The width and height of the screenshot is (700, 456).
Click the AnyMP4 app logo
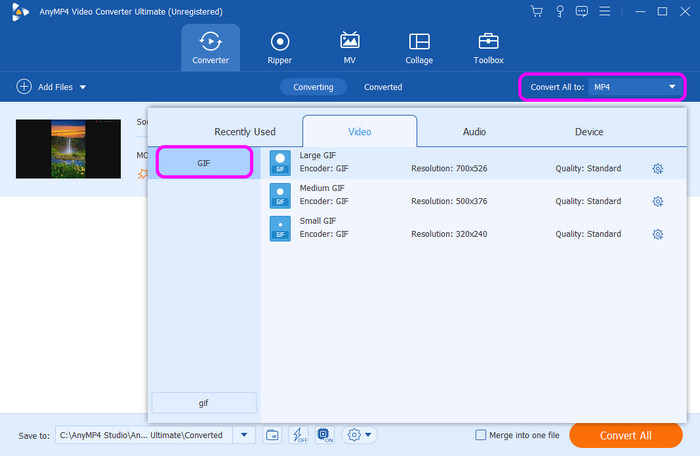click(x=20, y=12)
